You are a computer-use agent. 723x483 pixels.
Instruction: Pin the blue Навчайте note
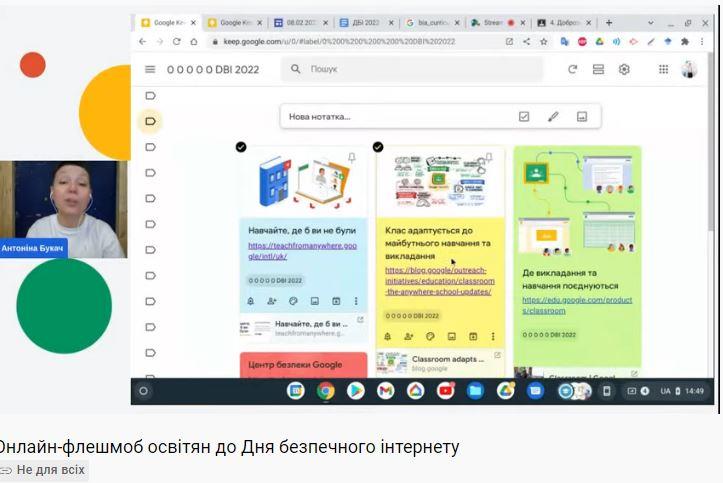352,158
